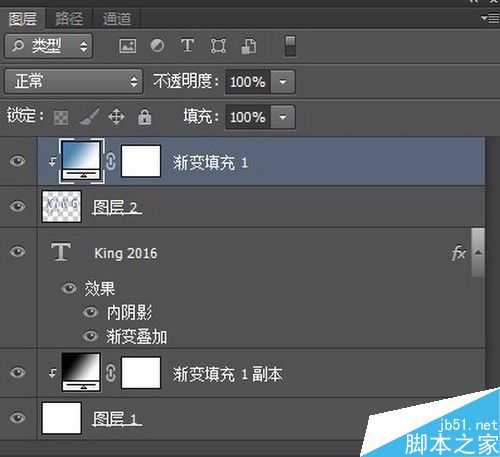500x457 pixels.
Task: Hide the 渐变填充 1 副本 layer
Action: pyautogui.click(x=18, y=372)
